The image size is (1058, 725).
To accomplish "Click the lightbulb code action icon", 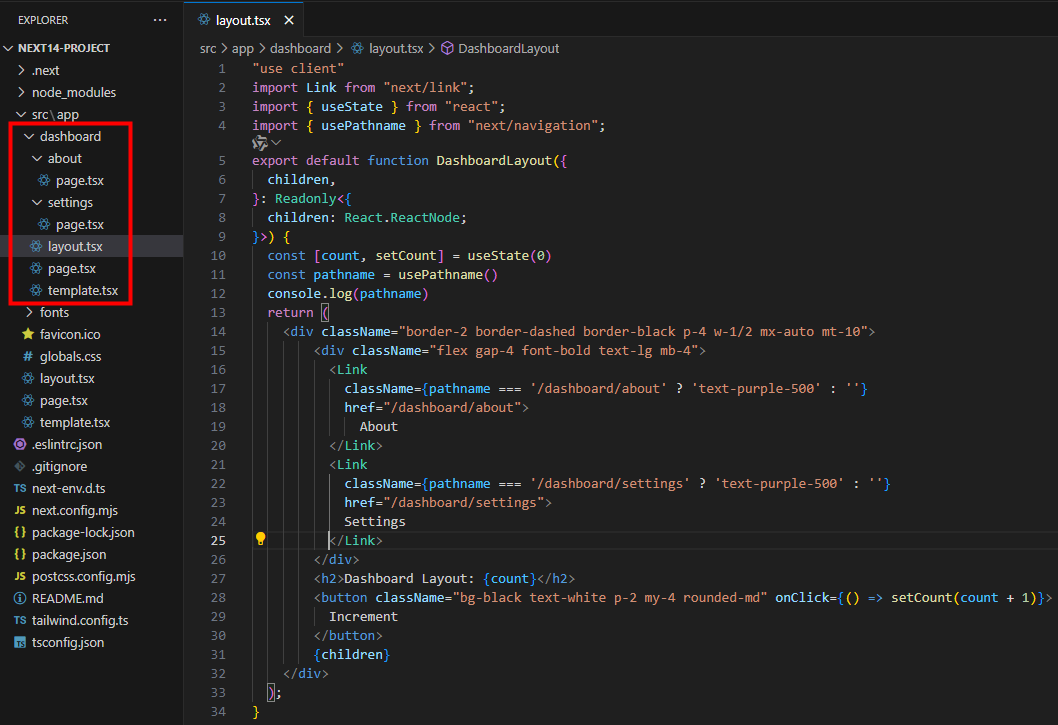I will coord(260,539).
